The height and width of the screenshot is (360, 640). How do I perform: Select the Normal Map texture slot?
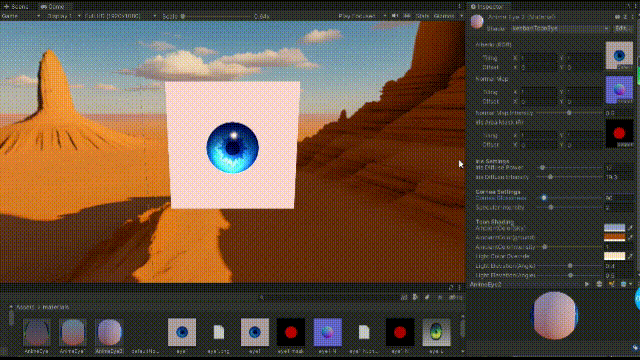(619, 89)
